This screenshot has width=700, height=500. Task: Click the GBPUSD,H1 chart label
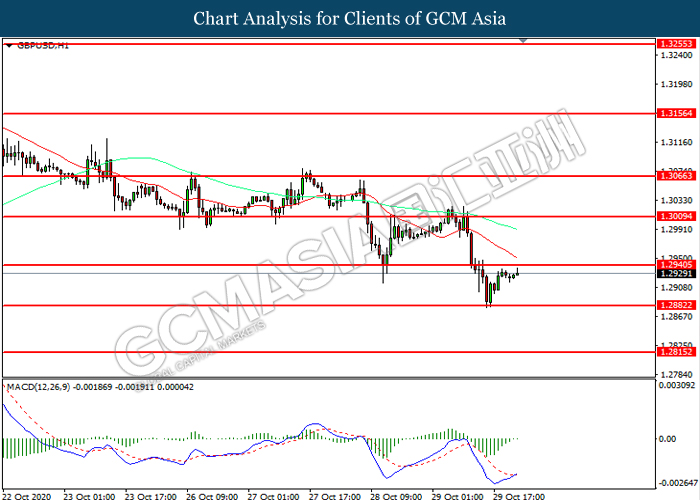tap(43, 46)
